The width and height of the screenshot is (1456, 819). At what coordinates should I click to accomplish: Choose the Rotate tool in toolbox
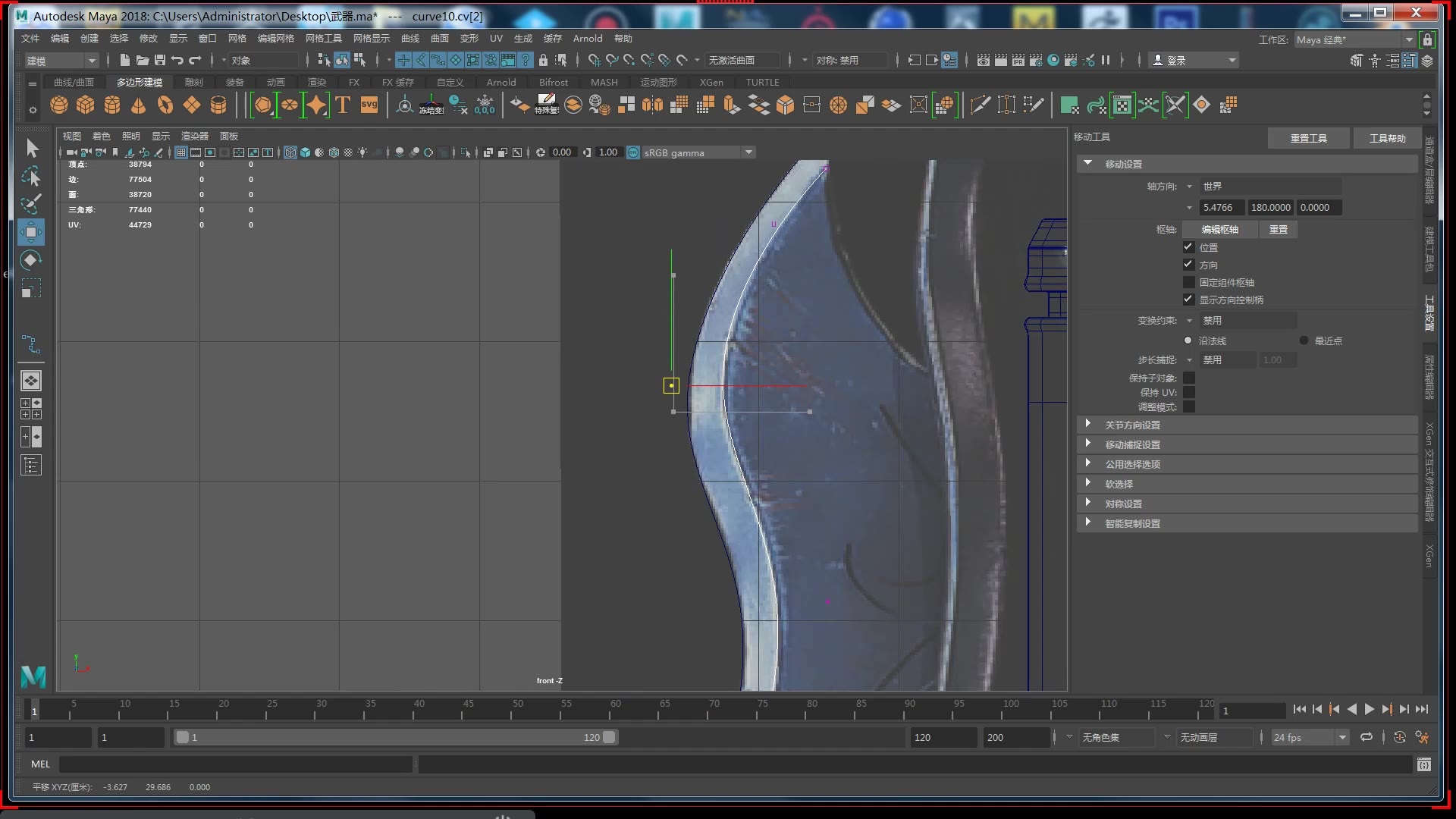(x=31, y=260)
